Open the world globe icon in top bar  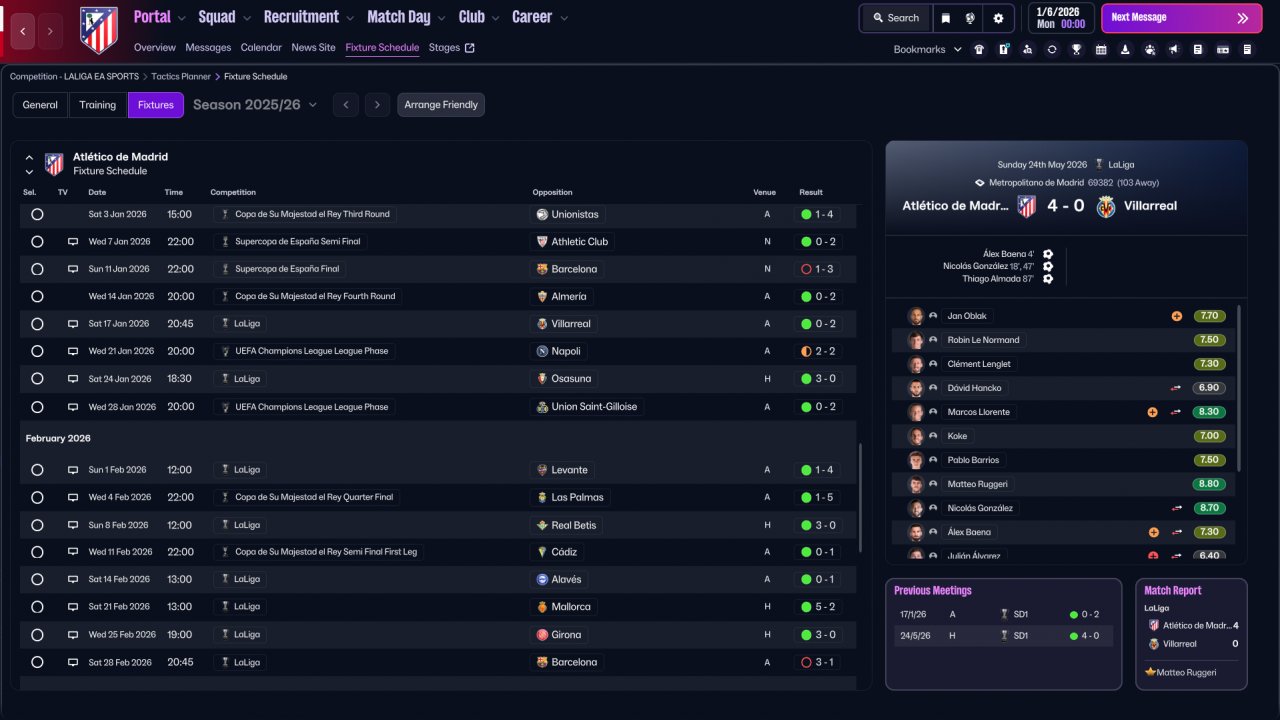click(970, 18)
